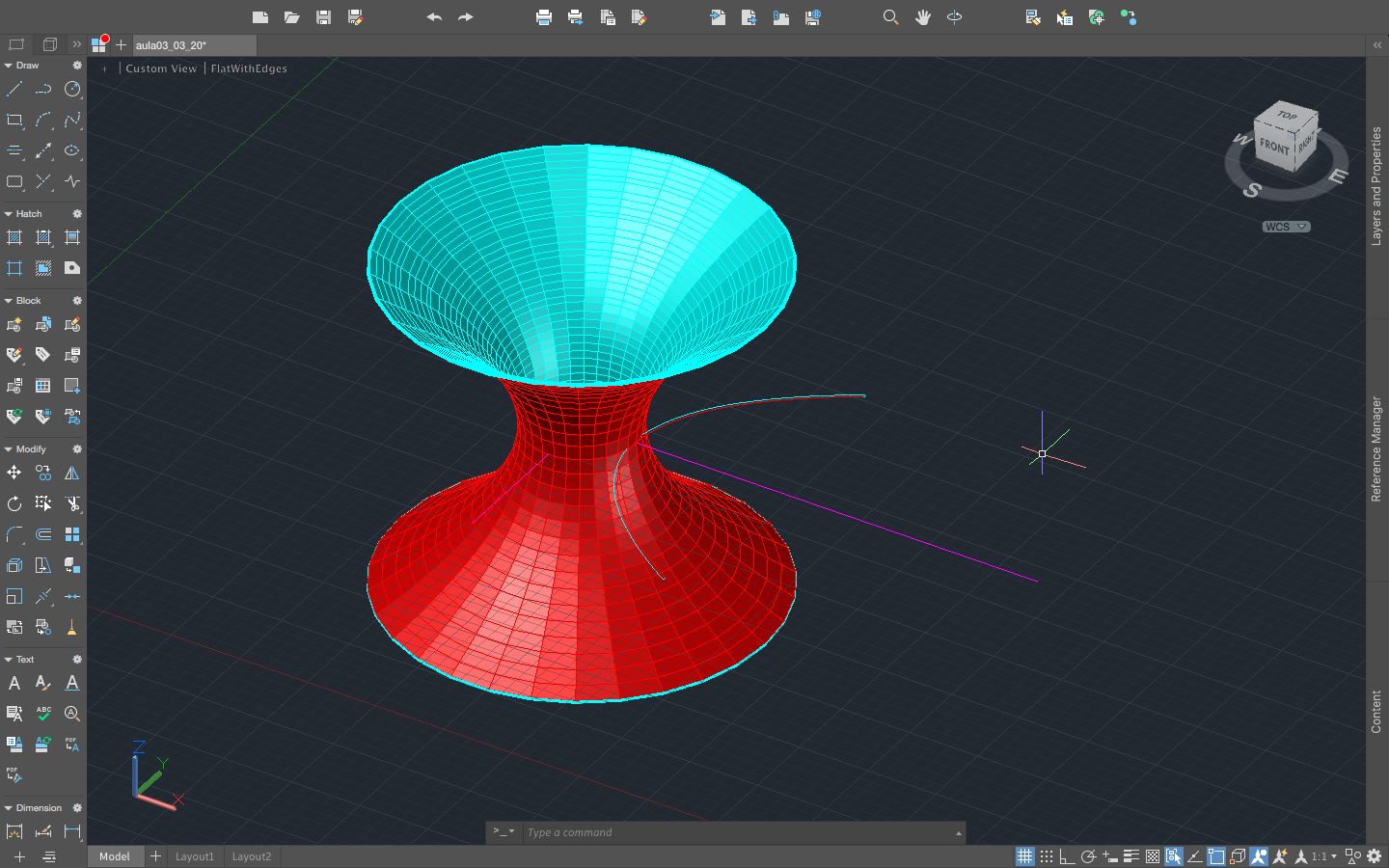1389x868 pixels.
Task: Switch to the Layout1 tab
Action: click(x=195, y=856)
